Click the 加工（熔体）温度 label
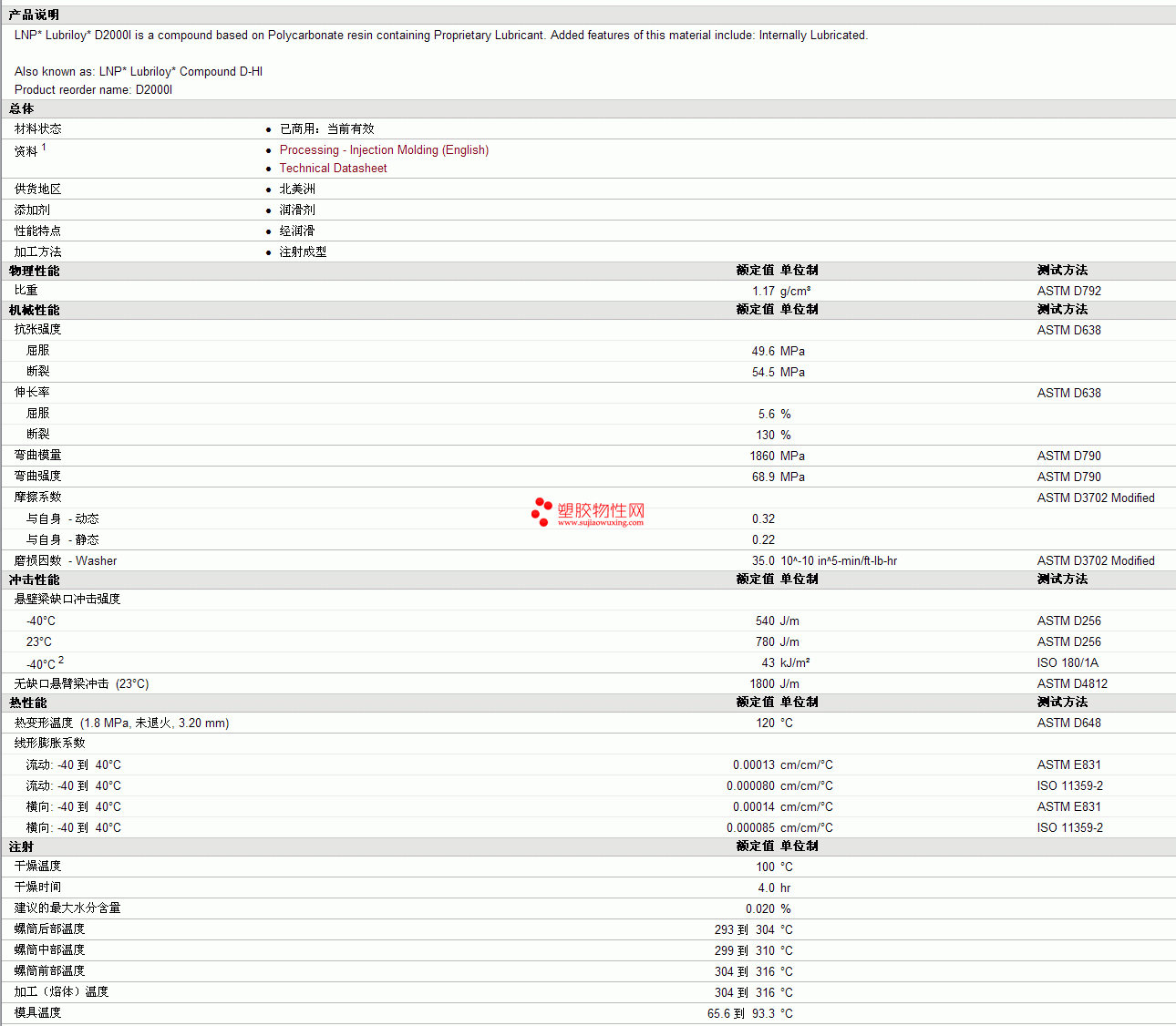Viewport: 1176px width, 1026px height. click(x=62, y=992)
